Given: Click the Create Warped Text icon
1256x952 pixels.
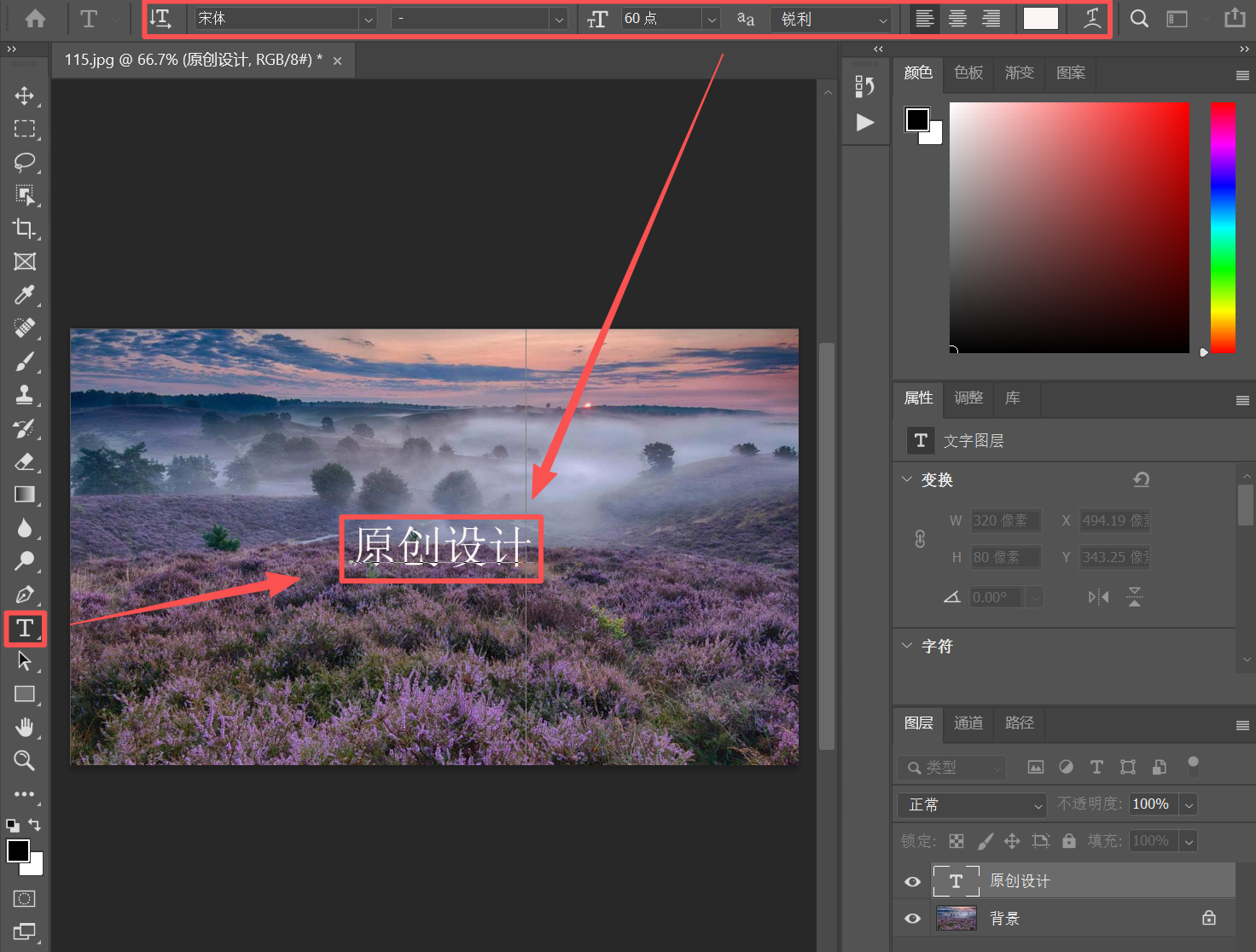Looking at the screenshot, I should point(1091,19).
